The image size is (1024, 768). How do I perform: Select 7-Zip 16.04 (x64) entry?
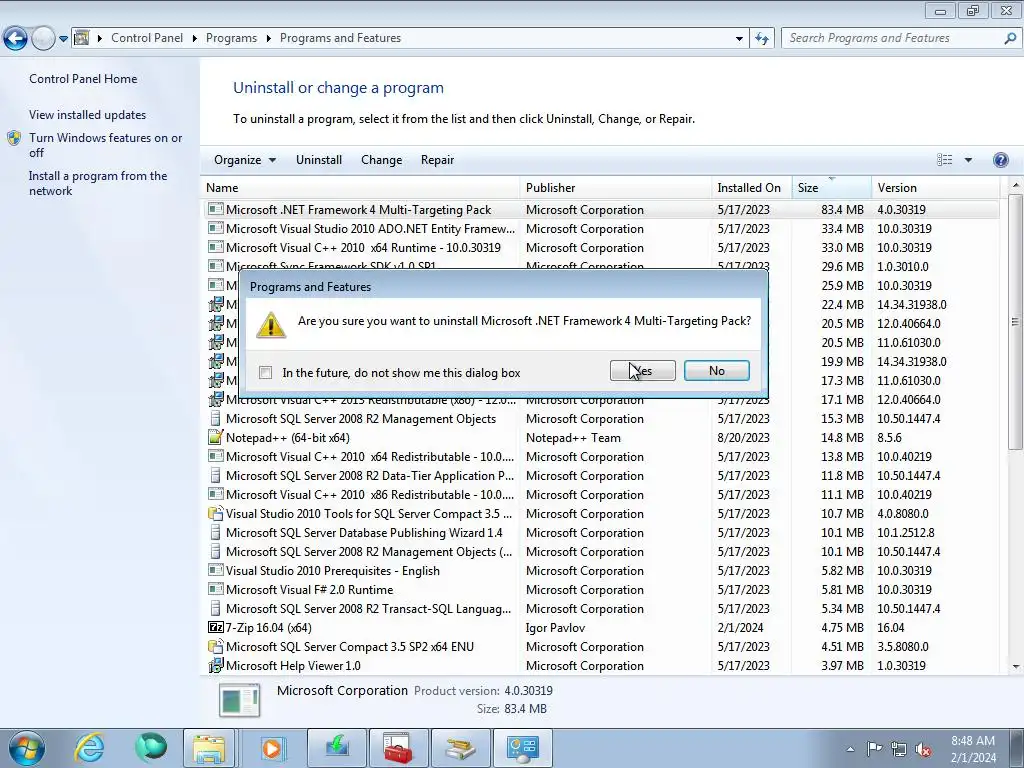(600, 627)
